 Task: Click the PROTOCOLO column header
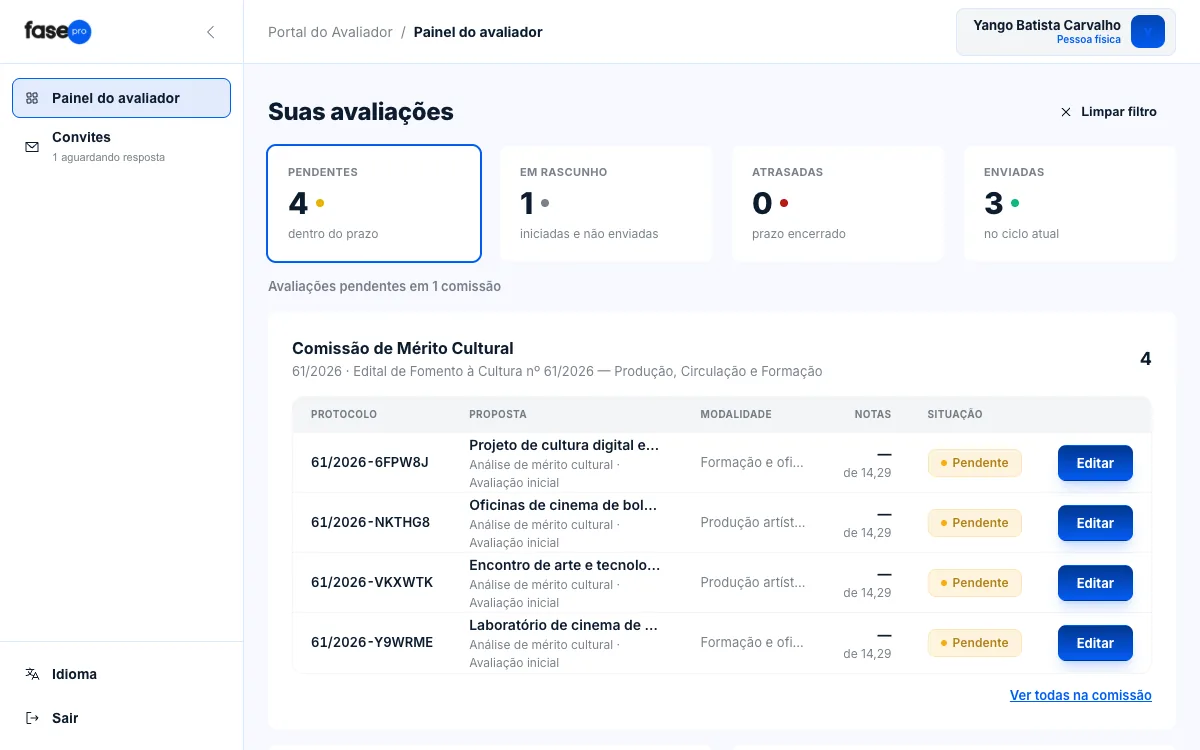[344, 414]
